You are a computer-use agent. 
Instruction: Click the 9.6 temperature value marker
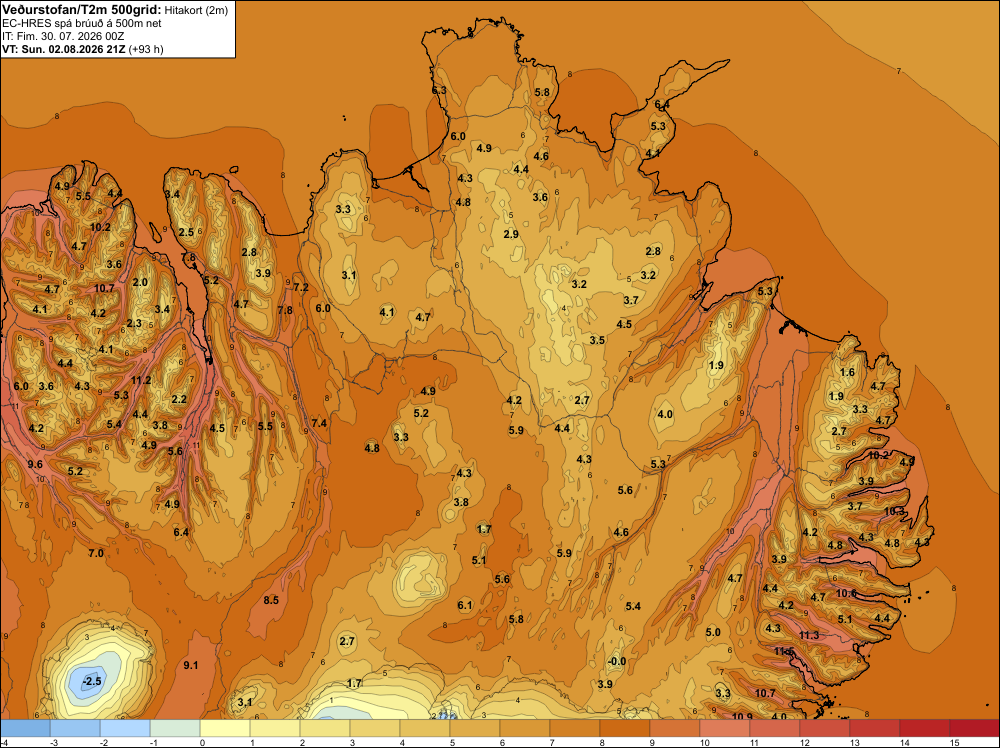tap(35, 464)
